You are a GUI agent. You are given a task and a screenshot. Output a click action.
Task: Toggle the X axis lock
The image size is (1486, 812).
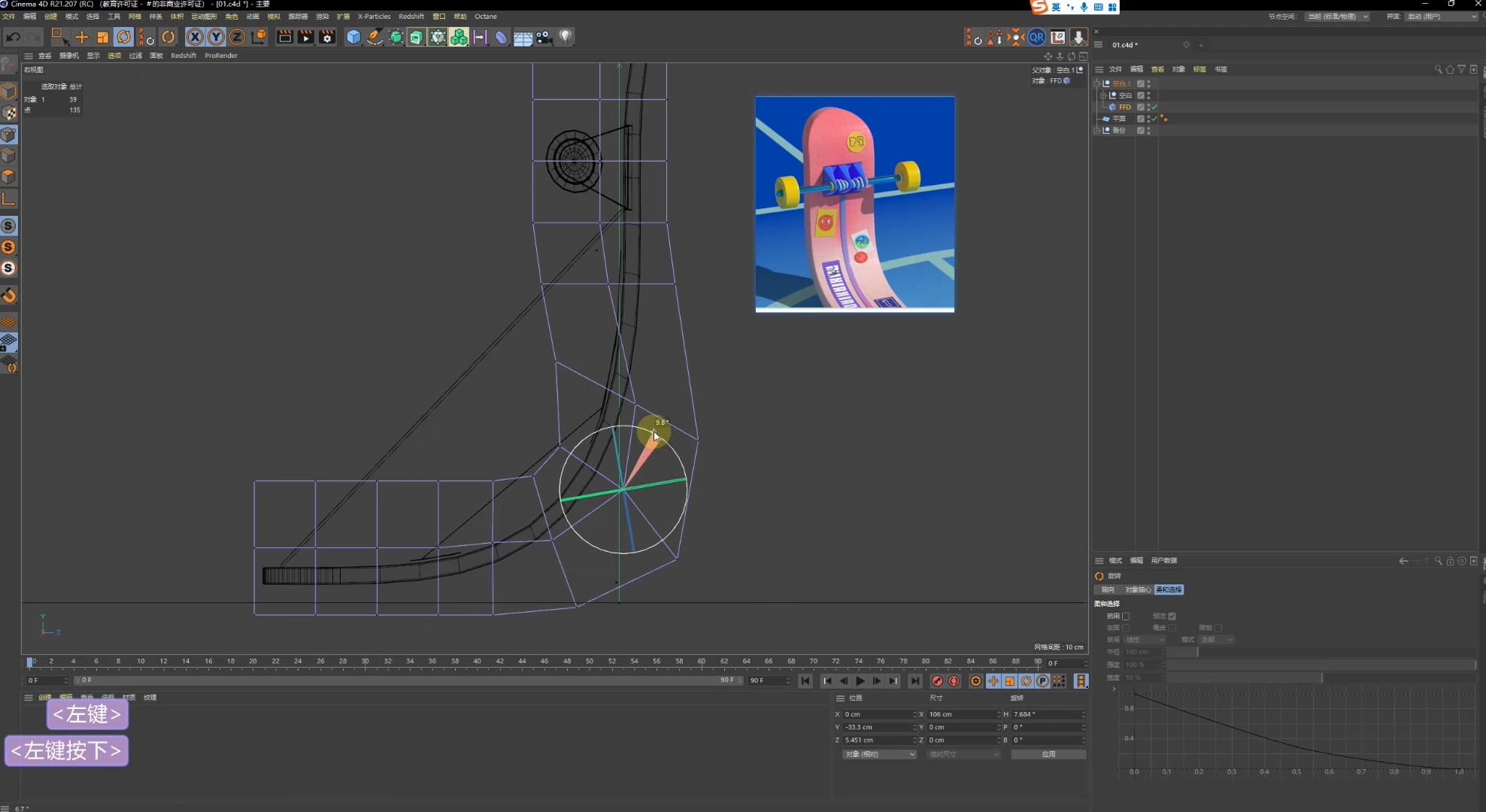point(195,37)
